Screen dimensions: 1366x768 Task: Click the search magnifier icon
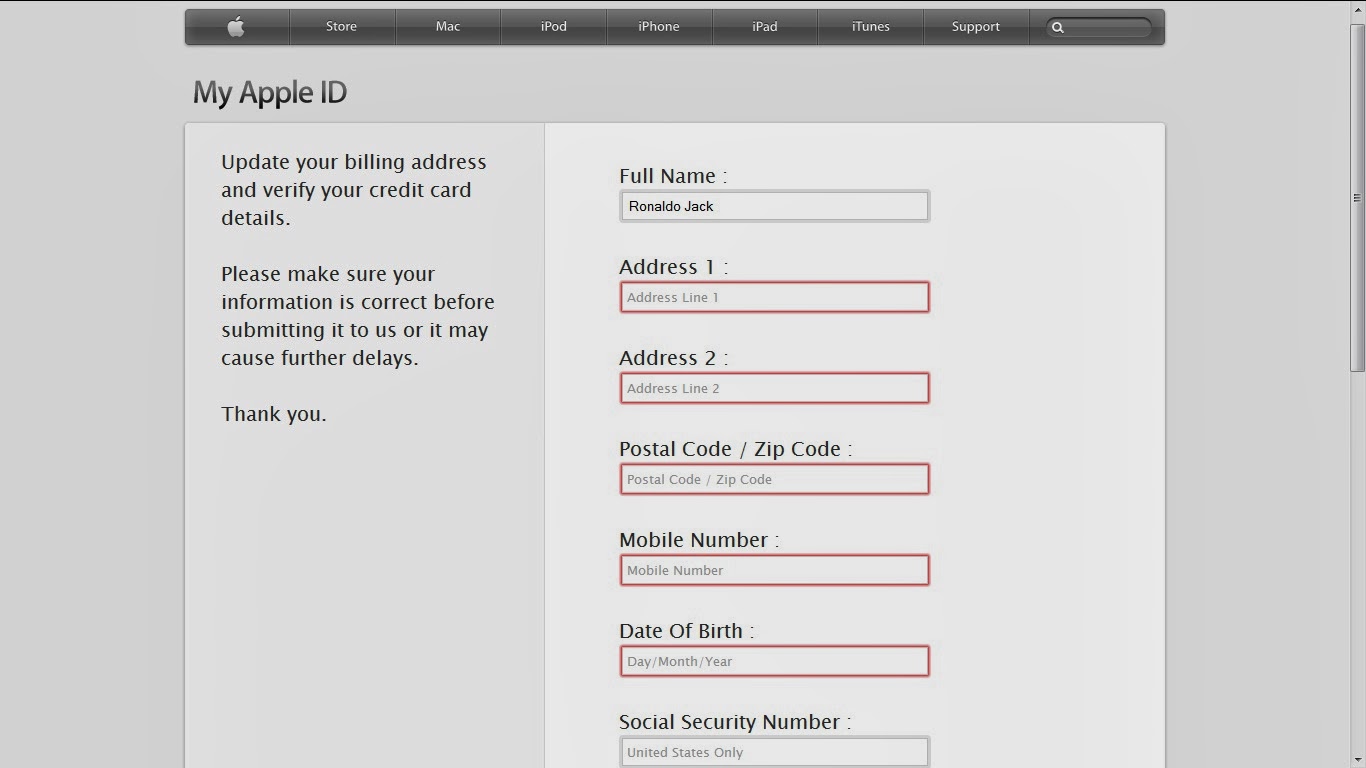point(1058,28)
